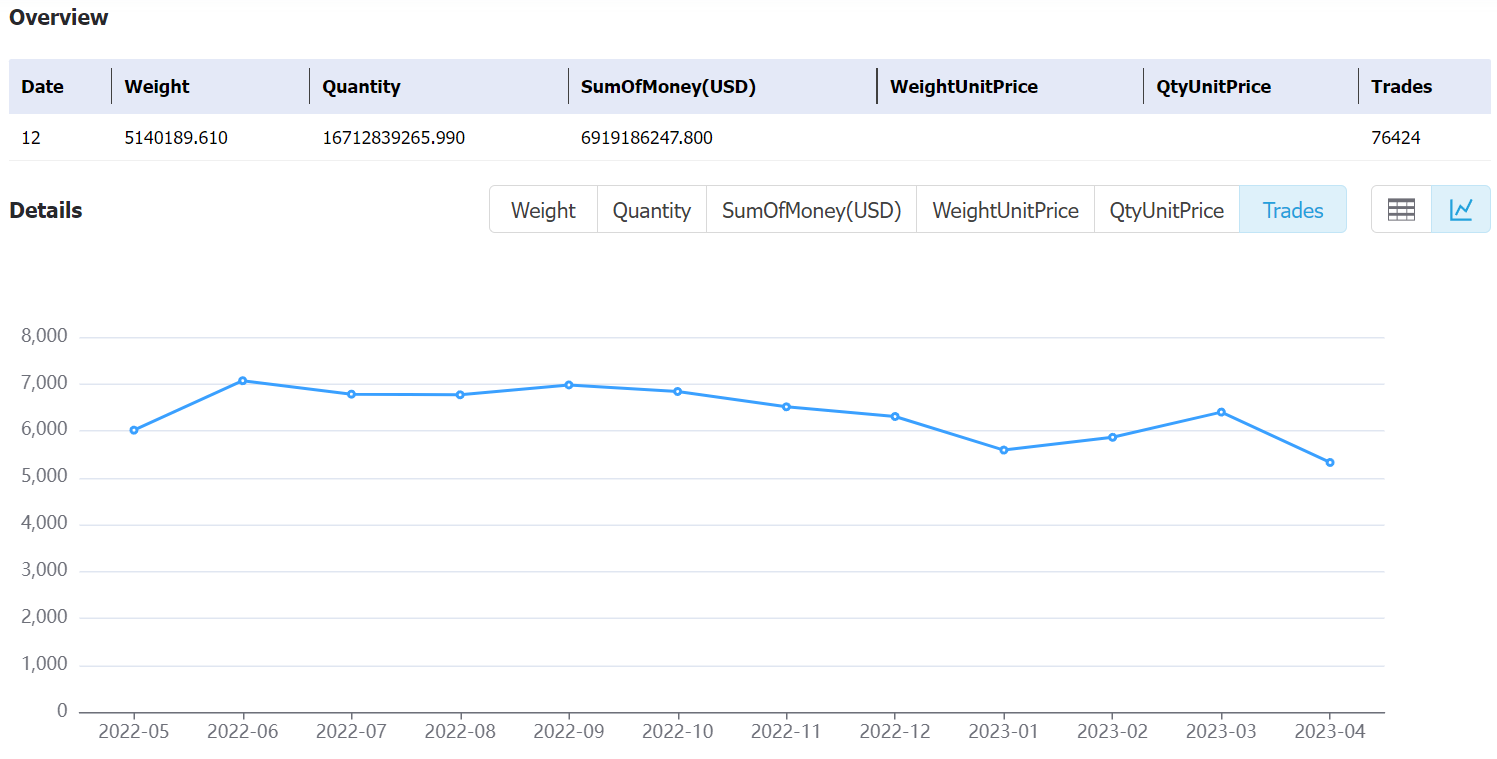The width and height of the screenshot is (1497, 759).
Task: Click the 2022-09 data point
Action: click(569, 384)
